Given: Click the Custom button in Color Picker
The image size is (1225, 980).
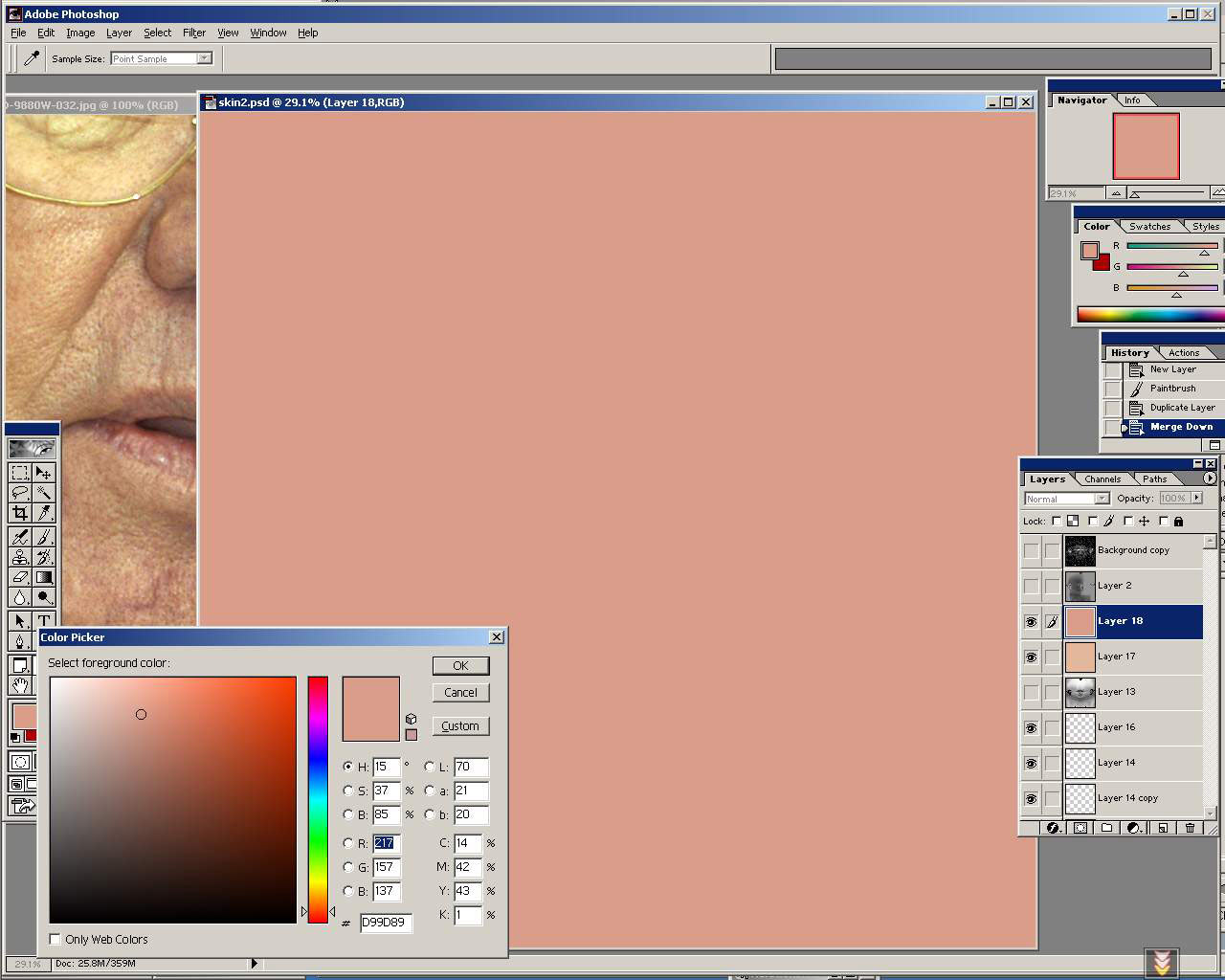Looking at the screenshot, I should point(460,726).
